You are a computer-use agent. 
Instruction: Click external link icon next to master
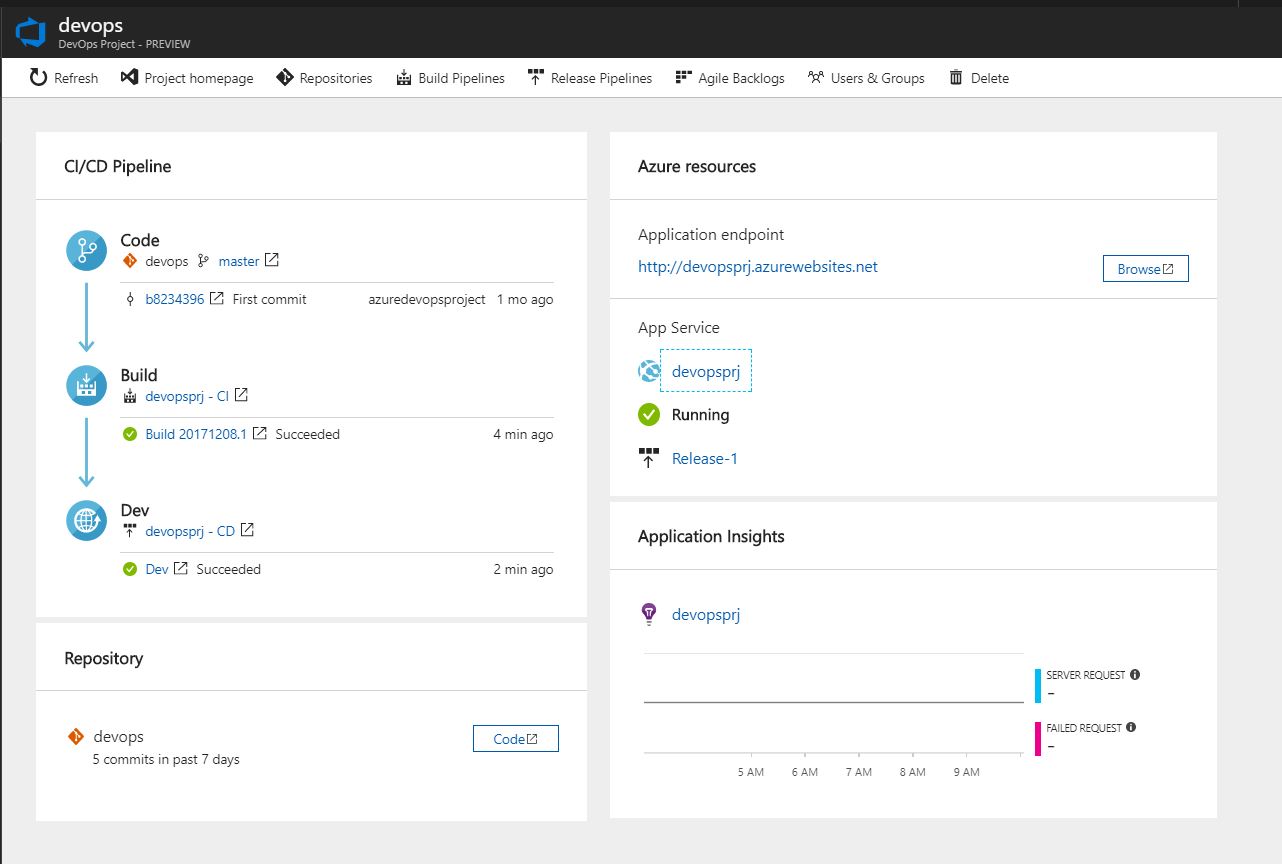[272, 260]
